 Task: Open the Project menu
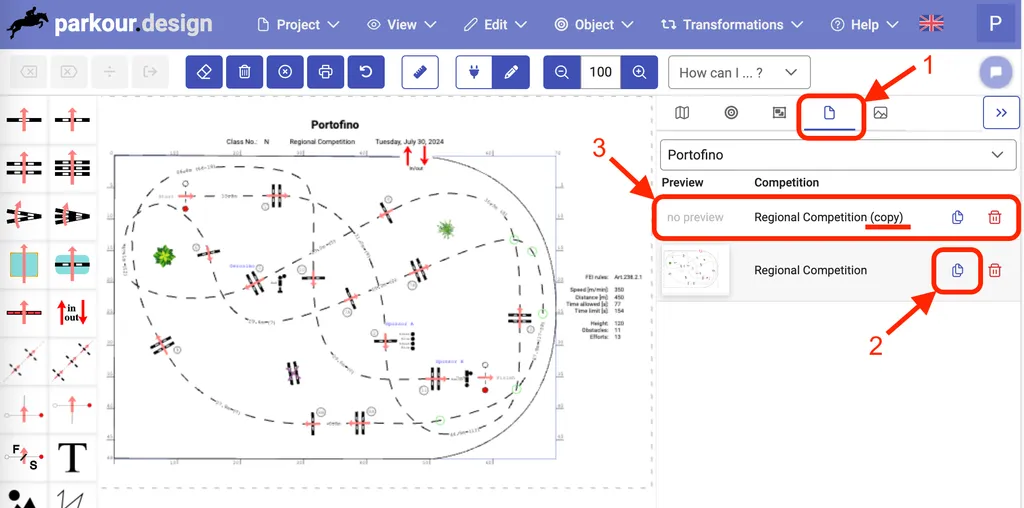298,24
